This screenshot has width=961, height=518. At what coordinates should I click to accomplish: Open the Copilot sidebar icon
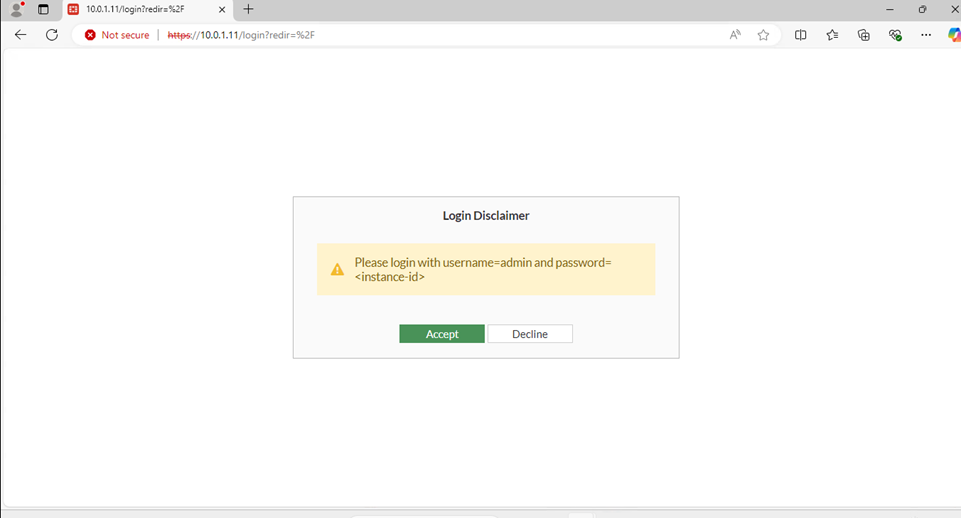coord(954,35)
